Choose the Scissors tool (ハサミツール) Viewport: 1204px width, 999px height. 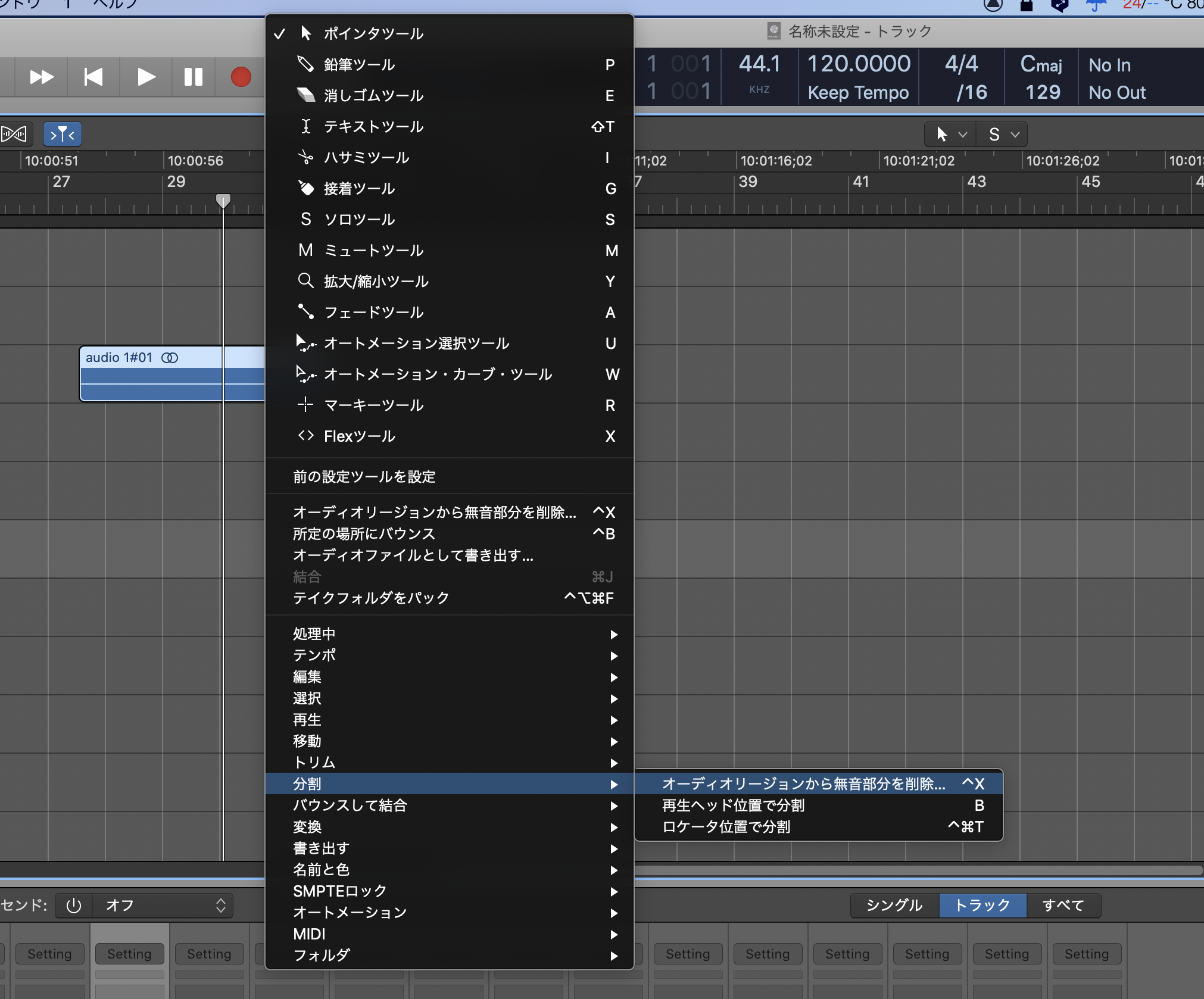click(x=366, y=157)
